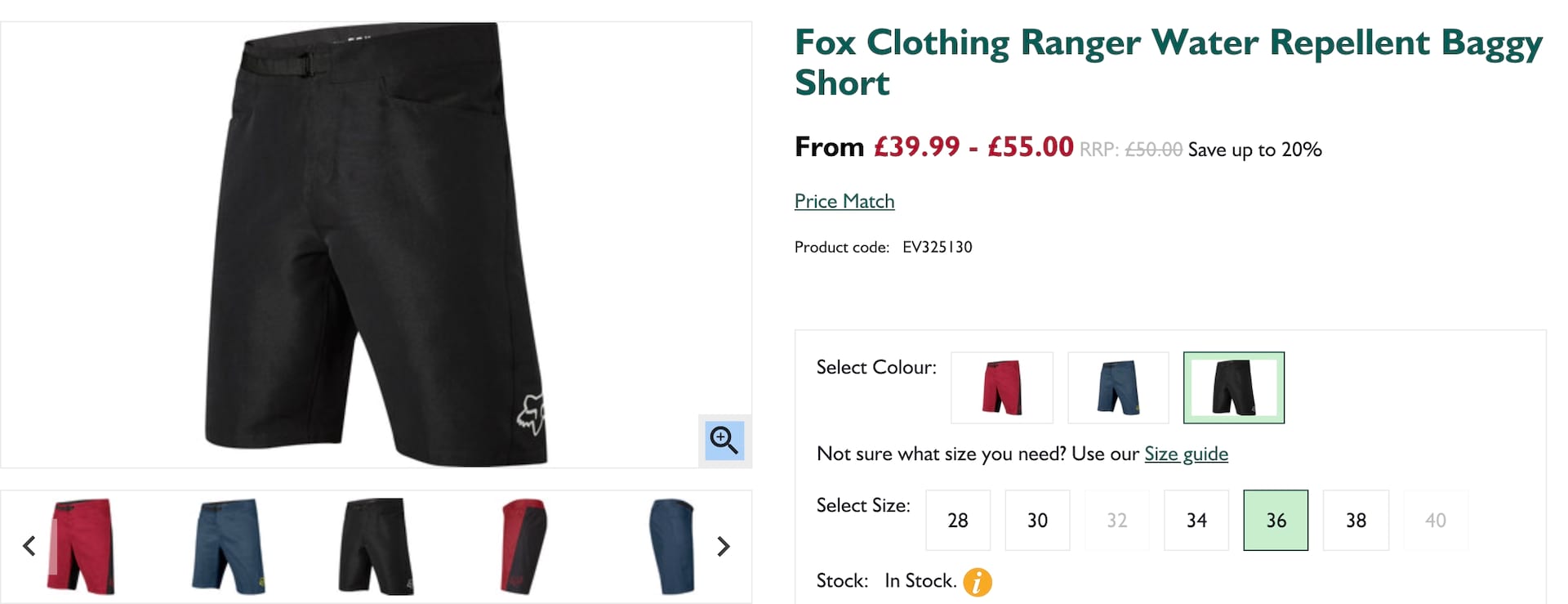
Task: Choose size 30
Action: pyautogui.click(x=1037, y=521)
